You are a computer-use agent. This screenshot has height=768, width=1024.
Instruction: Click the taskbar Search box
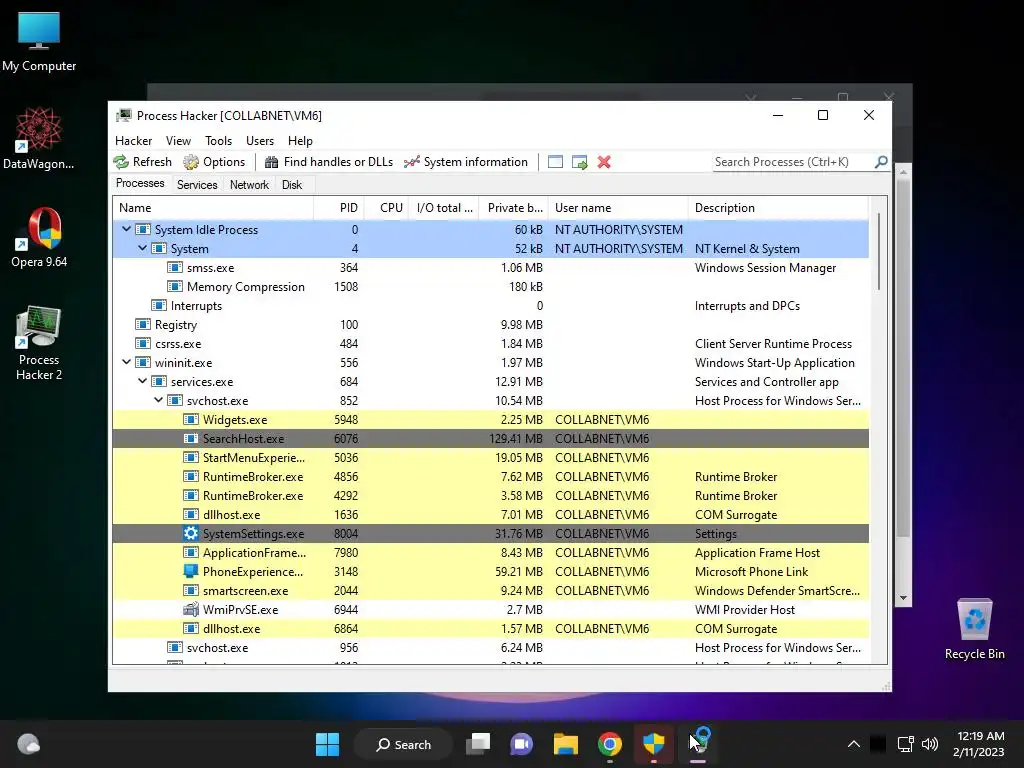(404, 744)
